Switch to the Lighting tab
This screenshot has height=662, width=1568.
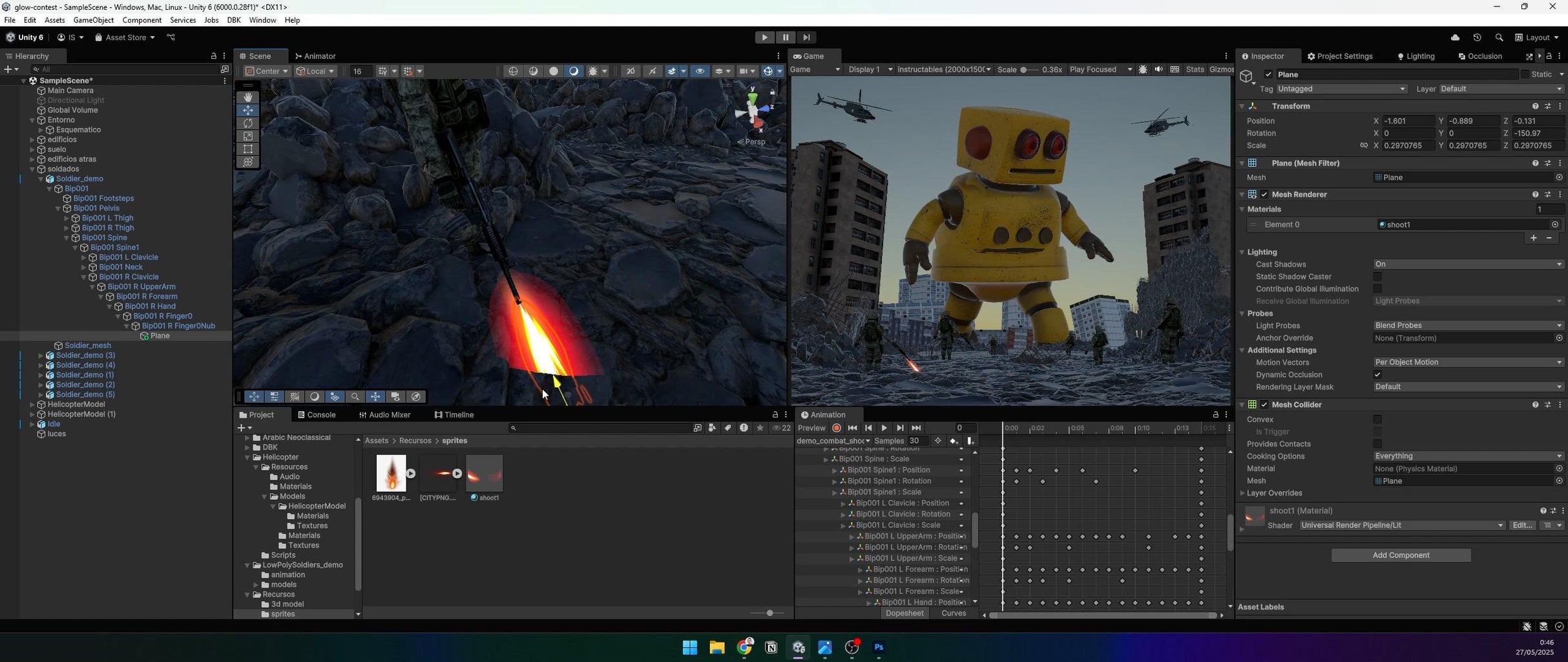click(x=1416, y=56)
